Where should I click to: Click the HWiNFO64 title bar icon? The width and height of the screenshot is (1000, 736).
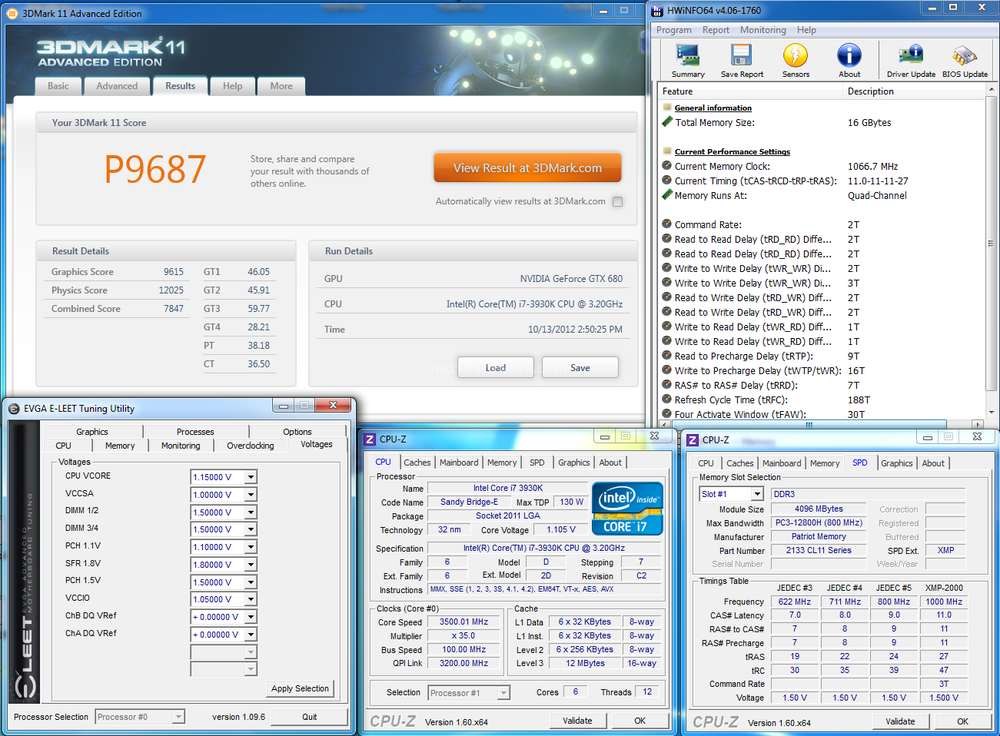(x=657, y=10)
